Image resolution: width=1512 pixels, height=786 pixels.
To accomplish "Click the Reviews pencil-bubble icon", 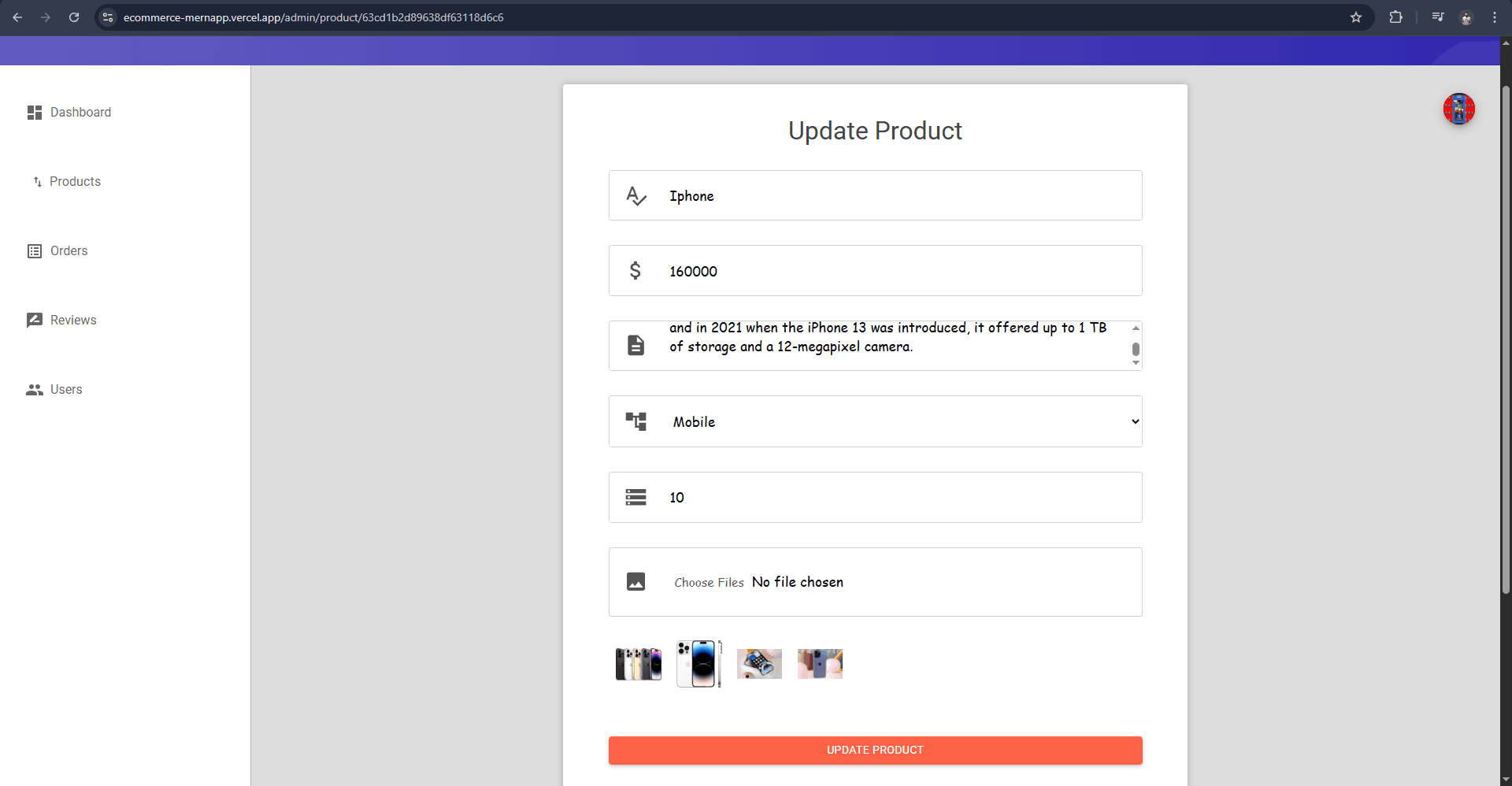I will (35, 321).
